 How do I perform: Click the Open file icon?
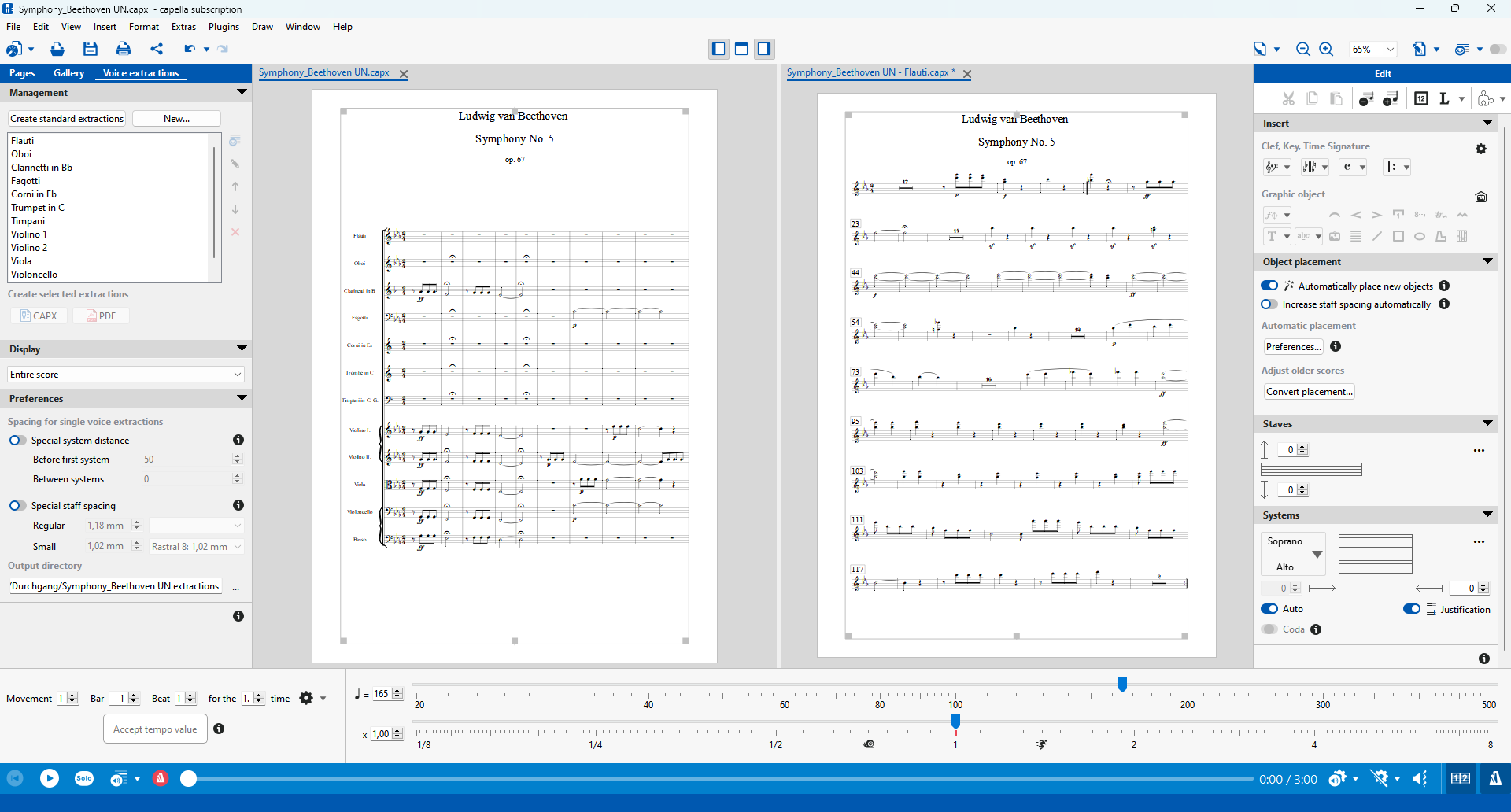tap(57, 49)
